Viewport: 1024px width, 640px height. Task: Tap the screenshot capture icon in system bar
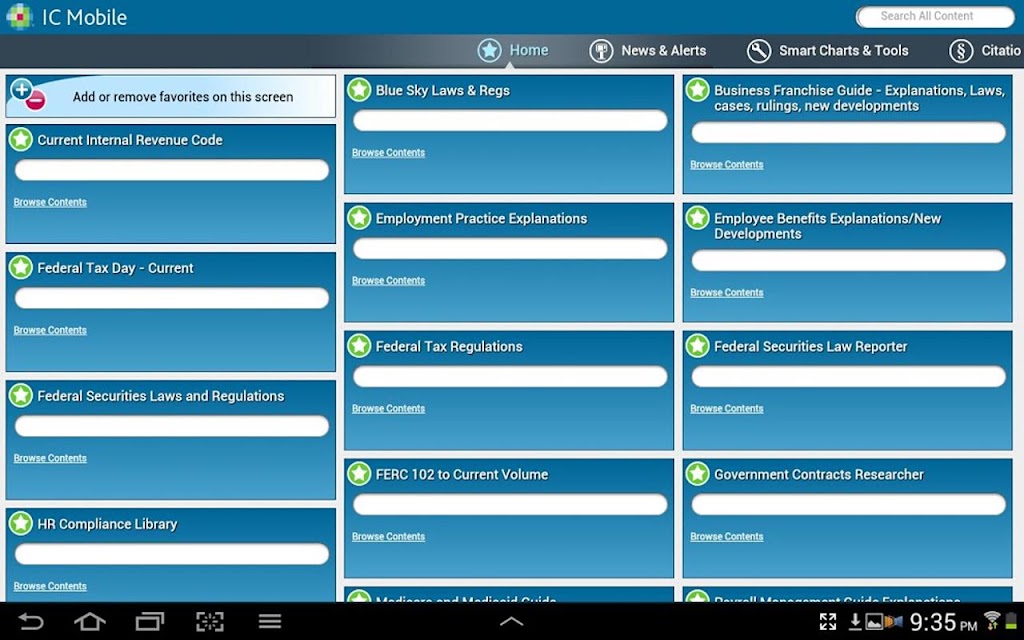[x=210, y=621]
